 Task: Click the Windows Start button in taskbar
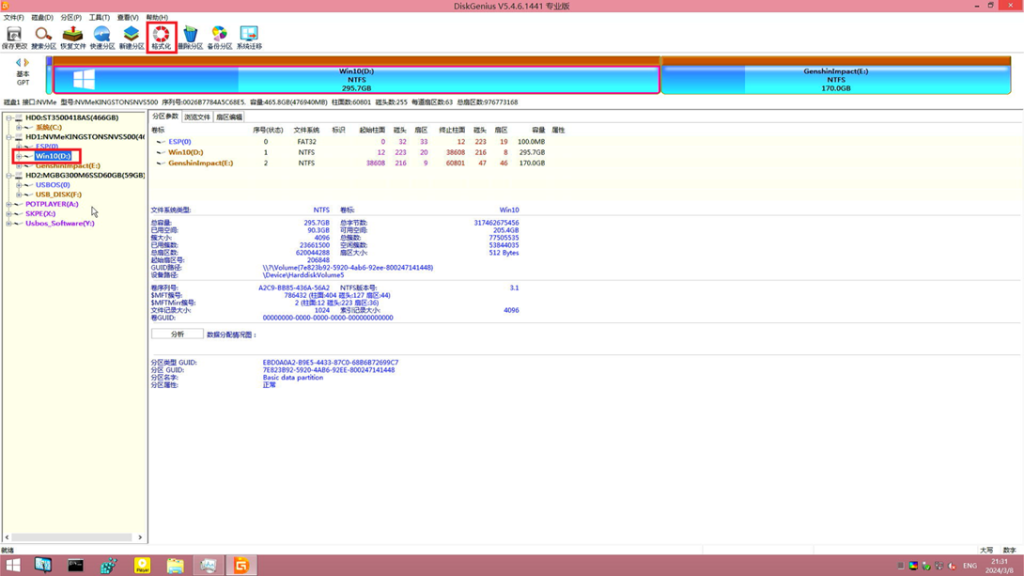point(13,565)
